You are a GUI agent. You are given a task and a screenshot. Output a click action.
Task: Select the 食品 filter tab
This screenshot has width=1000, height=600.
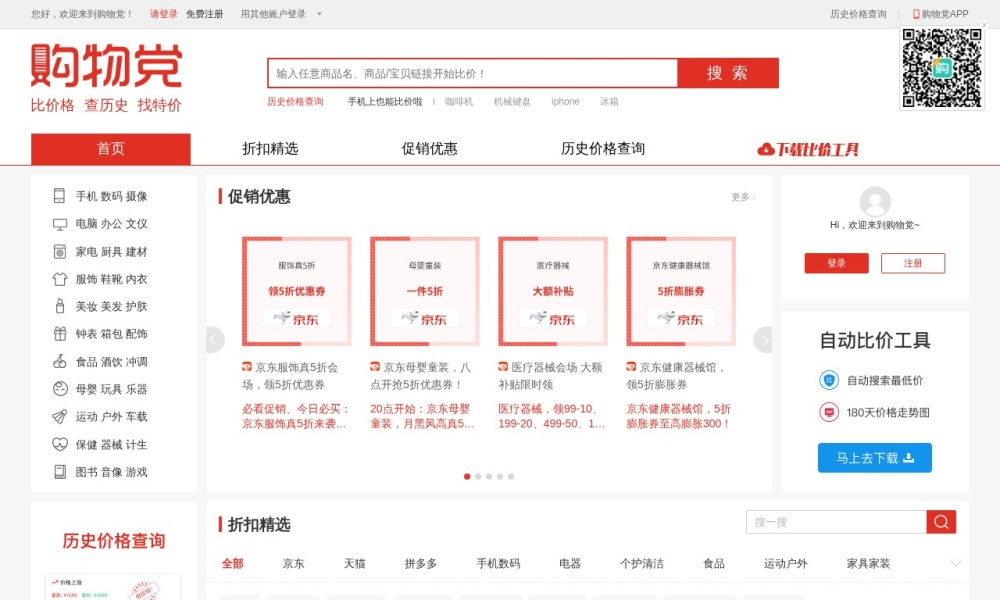(x=714, y=564)
